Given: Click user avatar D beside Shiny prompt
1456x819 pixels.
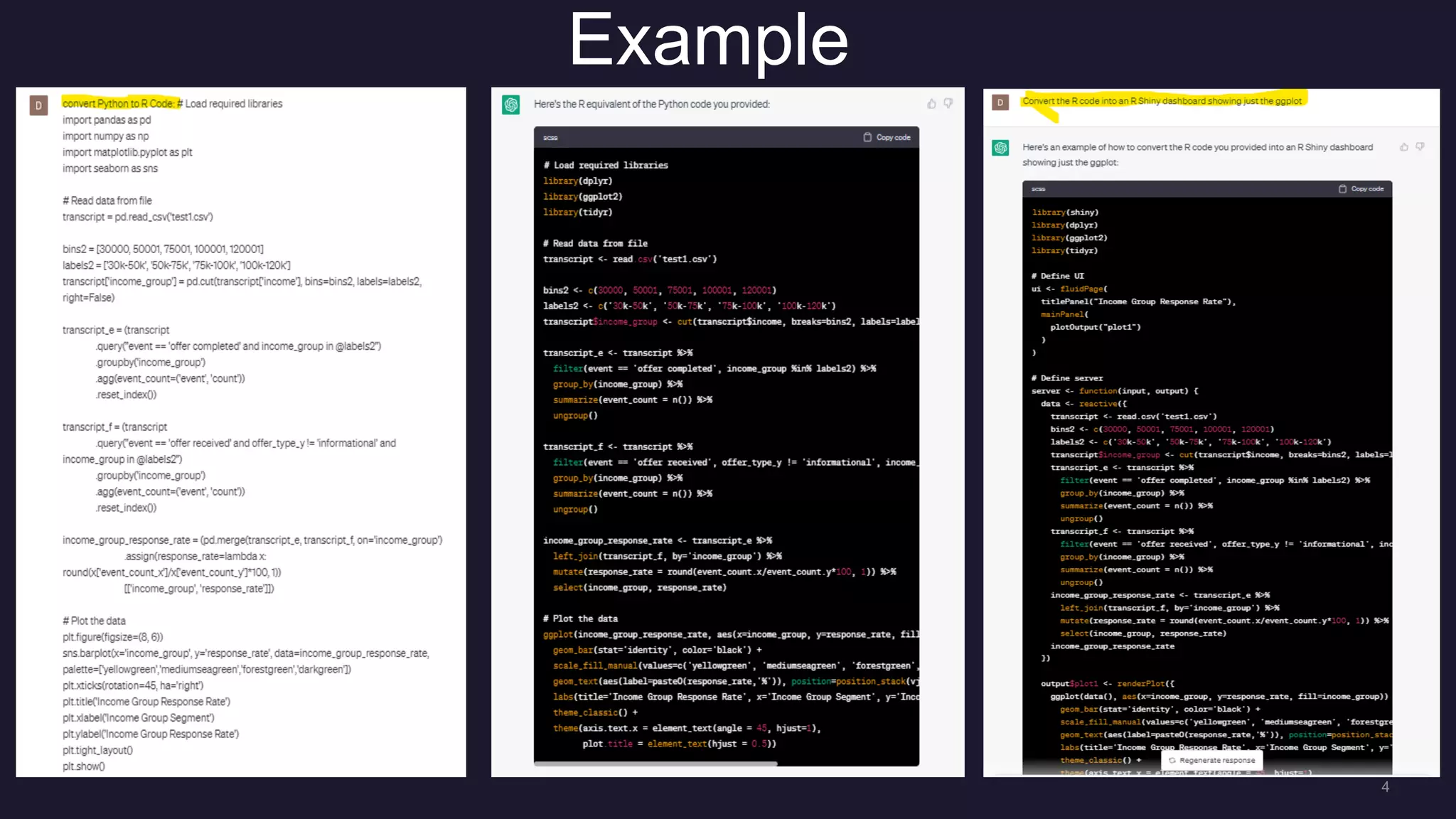Looking at the screenshot, I should [1000, 102].
